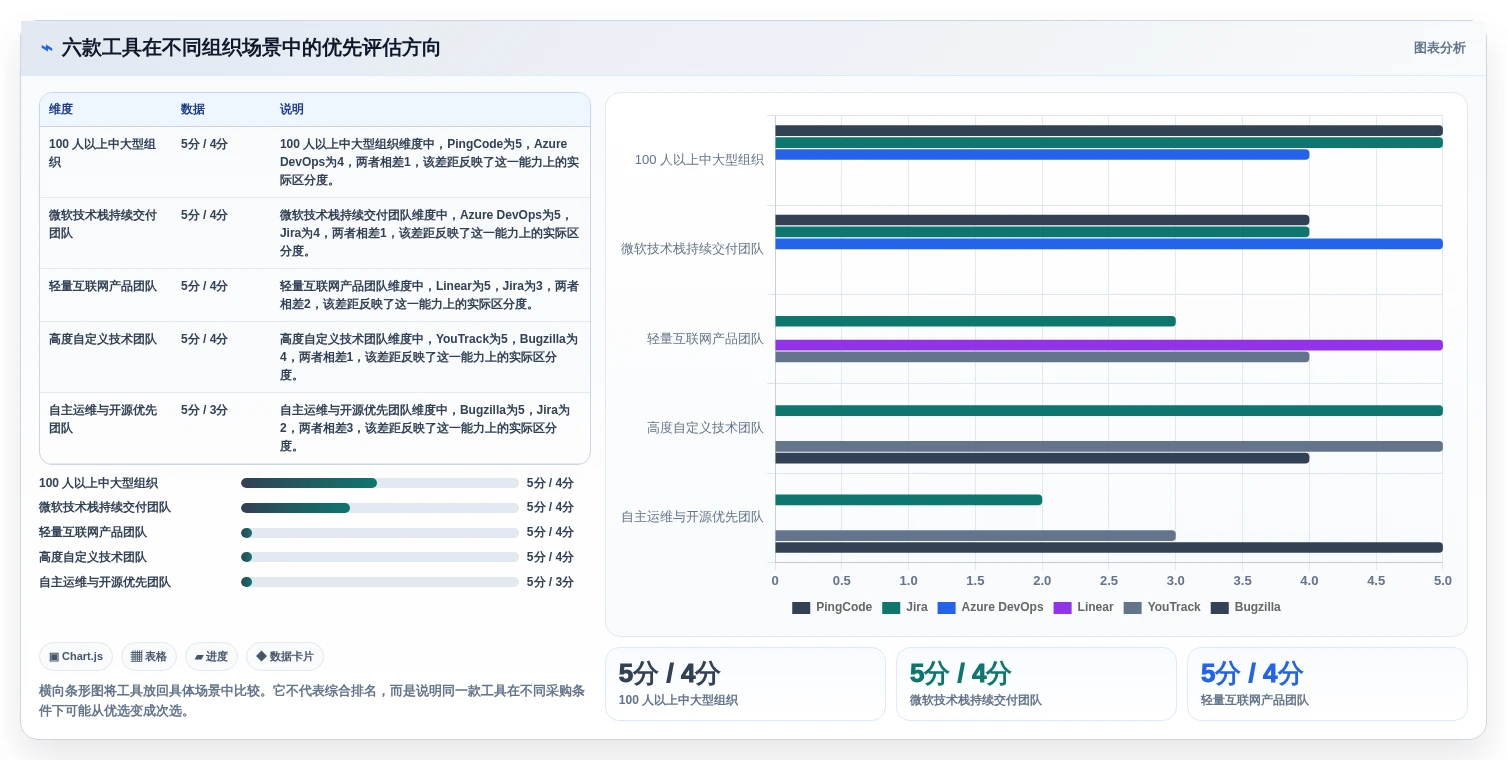Click the blue lightning icon beside the title

click(x=47, y=48)
